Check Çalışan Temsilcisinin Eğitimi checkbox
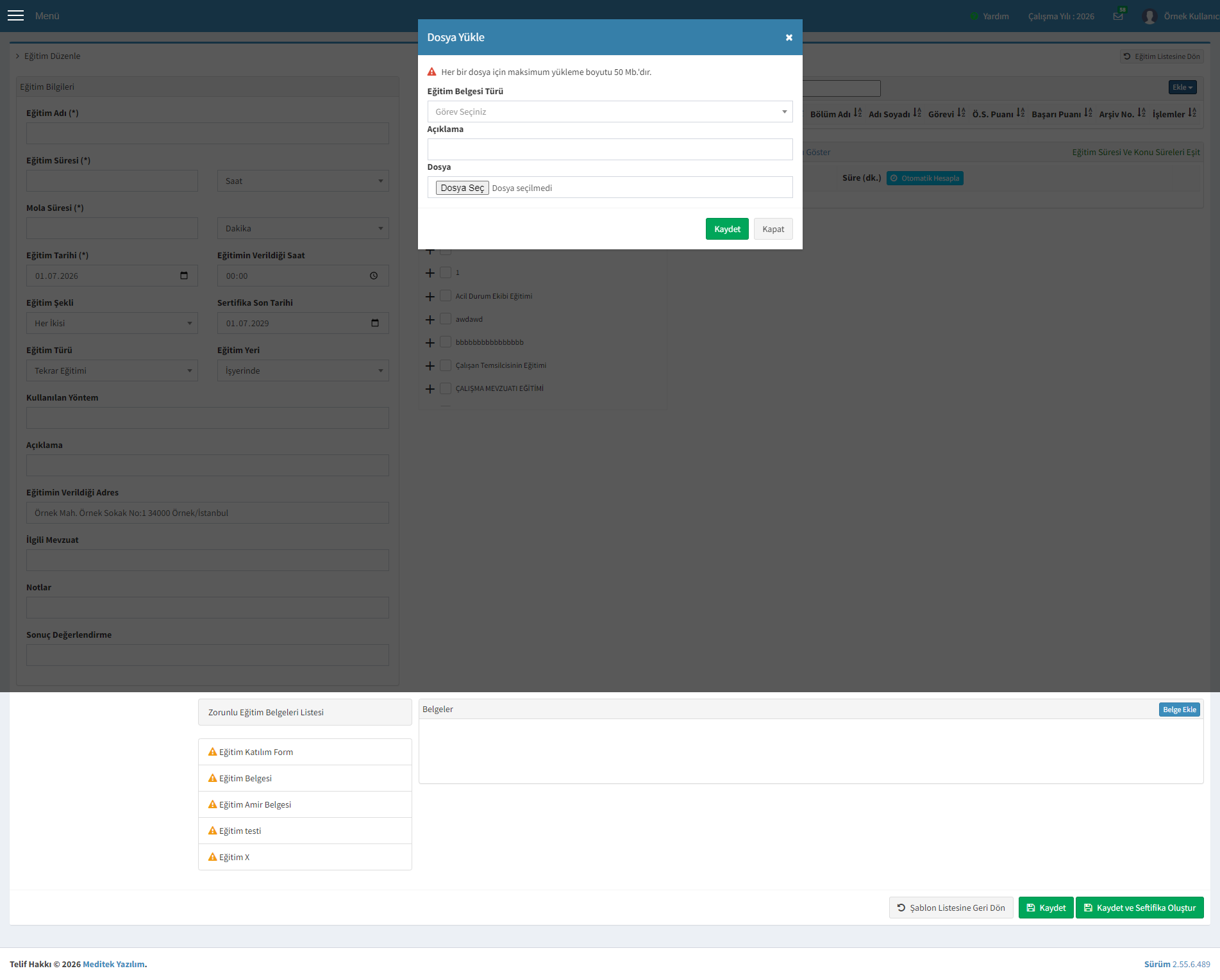The width and height of the screenshot is (1220, 980). [x=446, y=365]
